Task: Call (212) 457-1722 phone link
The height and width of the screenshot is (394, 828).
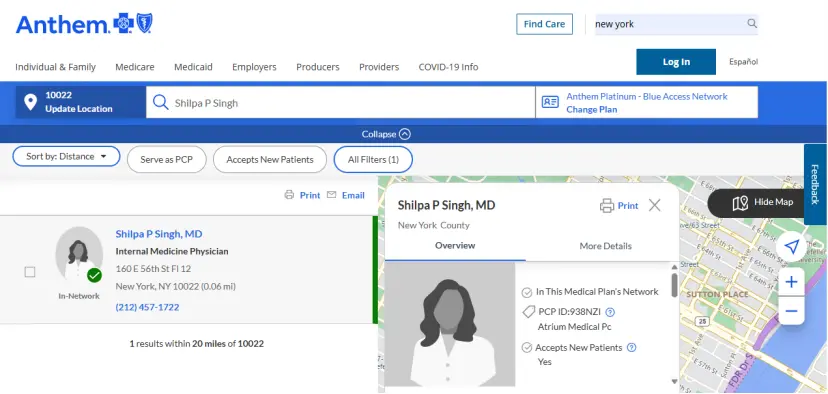Action: 147,307
